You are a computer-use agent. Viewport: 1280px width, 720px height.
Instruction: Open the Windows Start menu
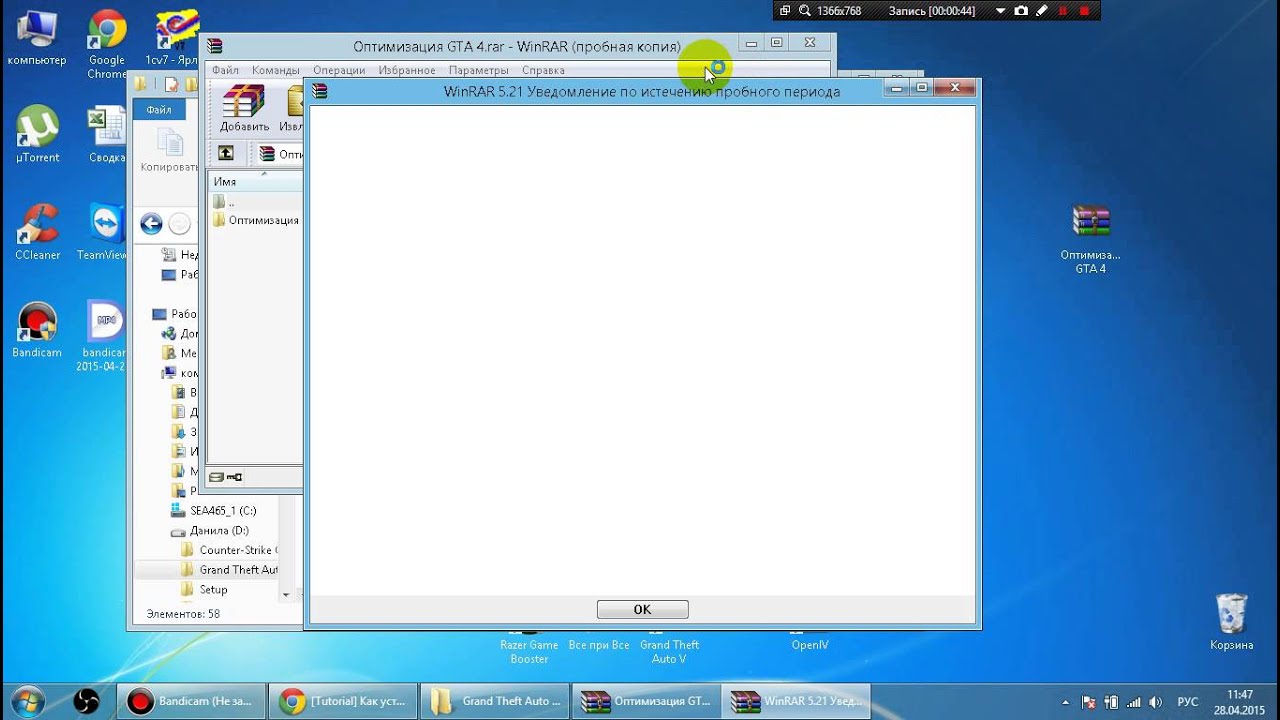27,701
